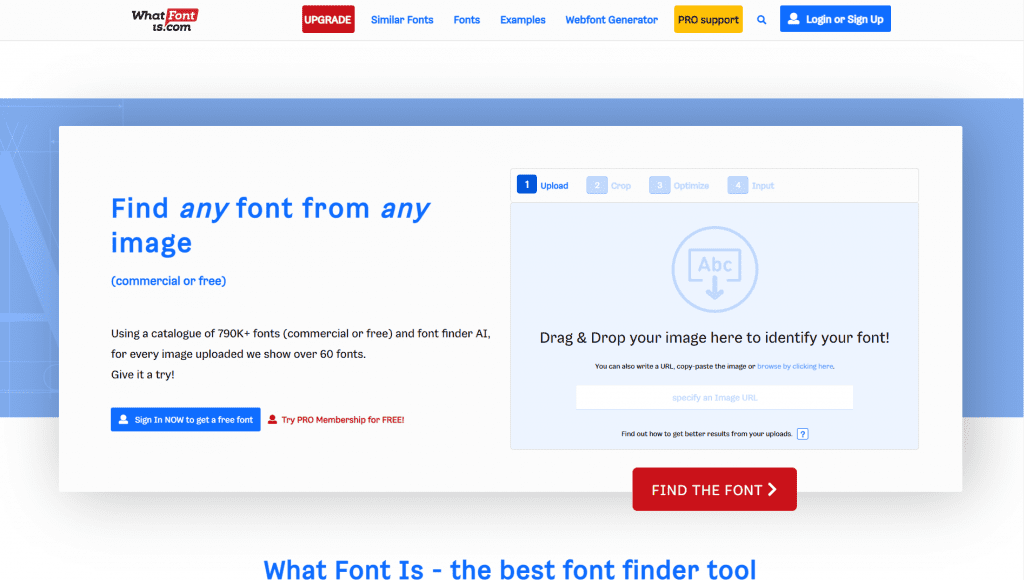Image resolution: width=1024 pixels, height=580 pixels.
Task: Click the 'Drag & Drop your image here' text
Action: click(714, 338)
